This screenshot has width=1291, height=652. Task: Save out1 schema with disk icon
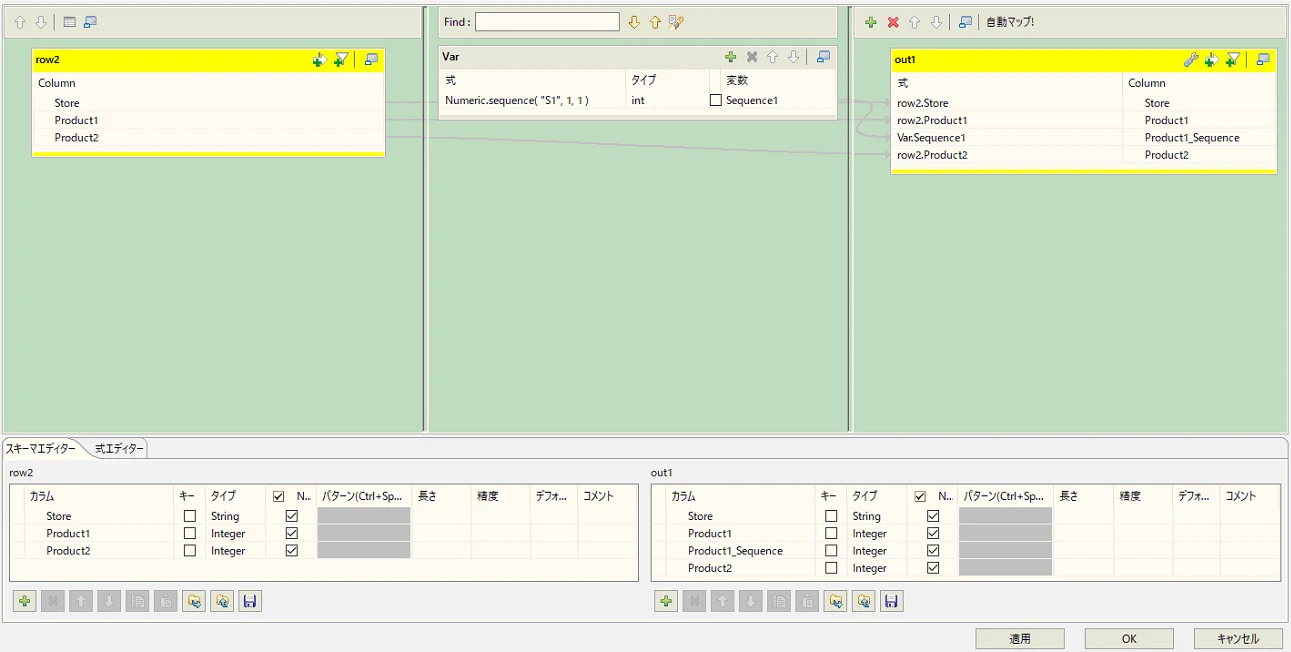click(x=891, y=601)
